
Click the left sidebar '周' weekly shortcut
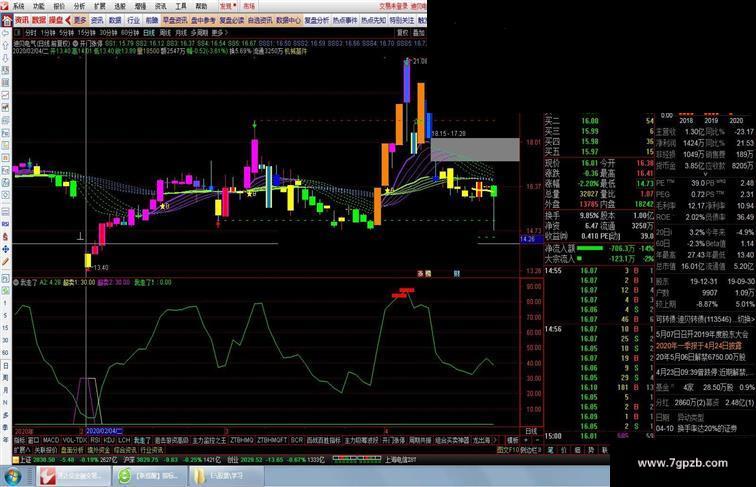(5, 378)
